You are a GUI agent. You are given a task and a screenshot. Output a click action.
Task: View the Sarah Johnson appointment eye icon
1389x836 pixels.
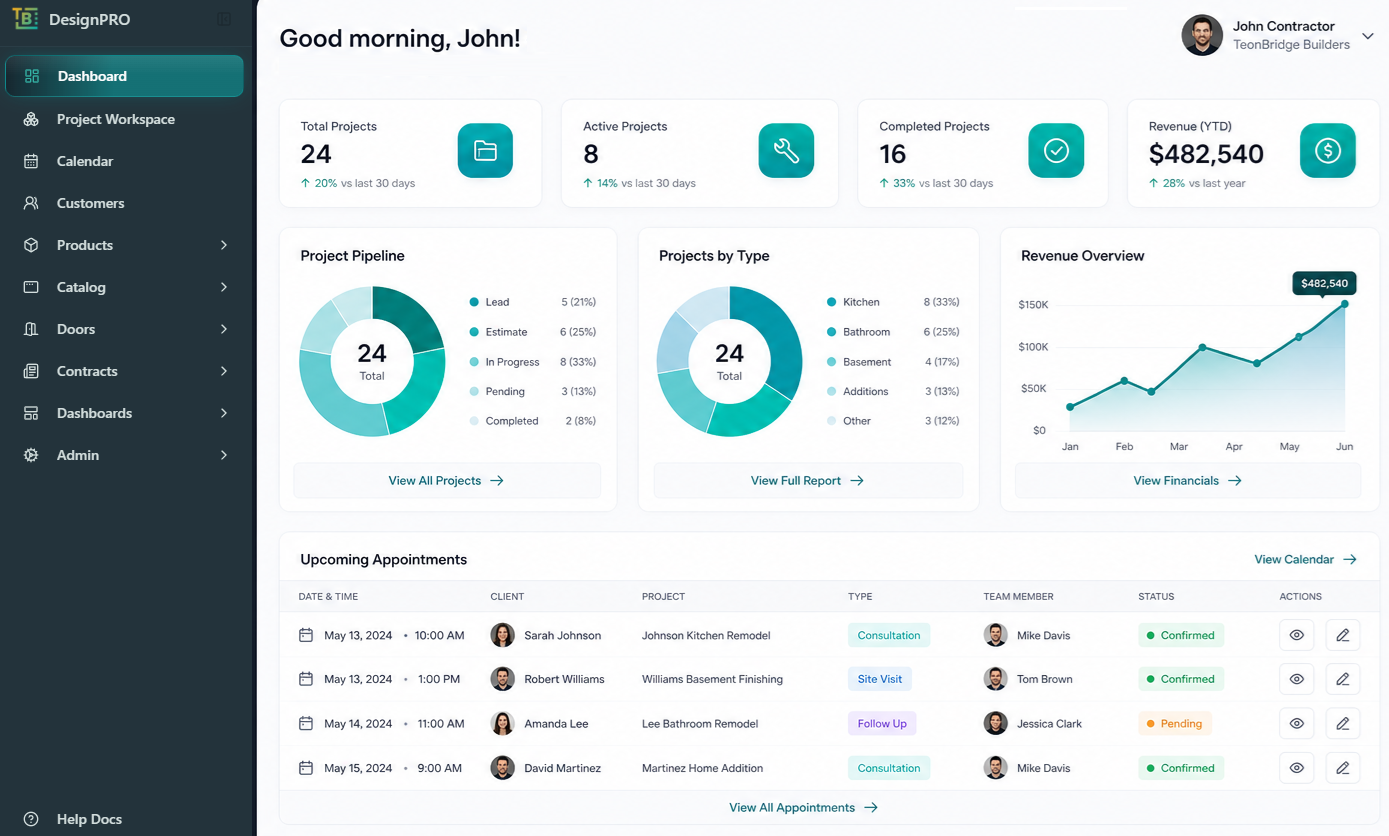pos(1297,635)
